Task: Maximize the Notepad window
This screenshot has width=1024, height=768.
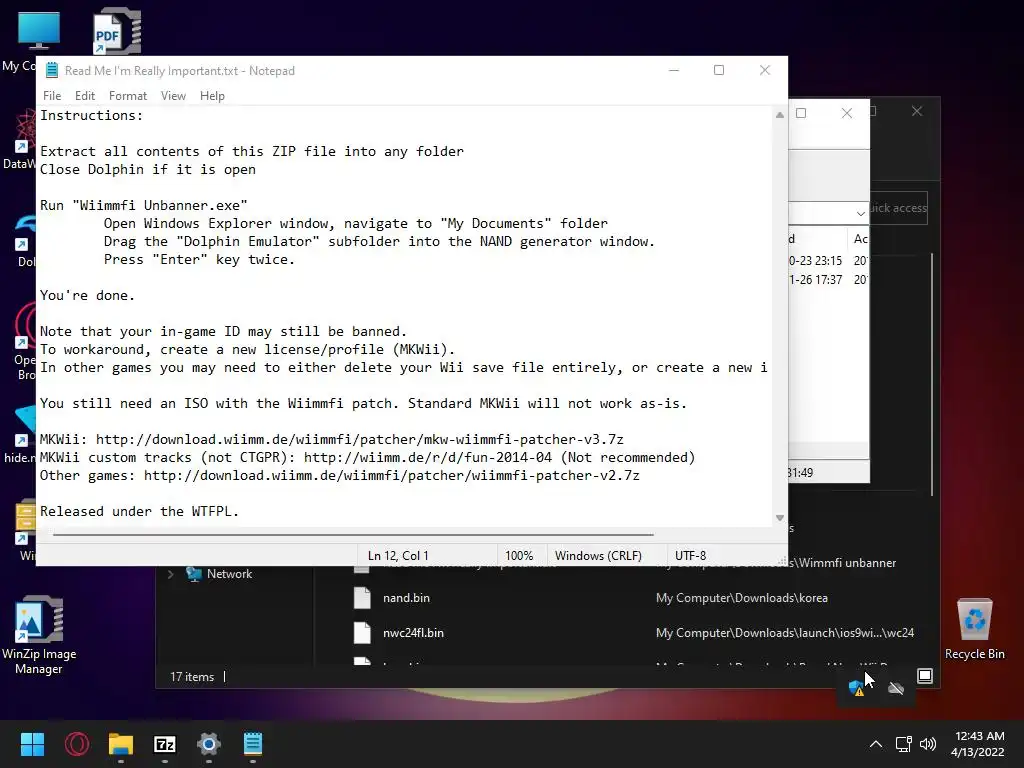Action: (x=719, y=71)
